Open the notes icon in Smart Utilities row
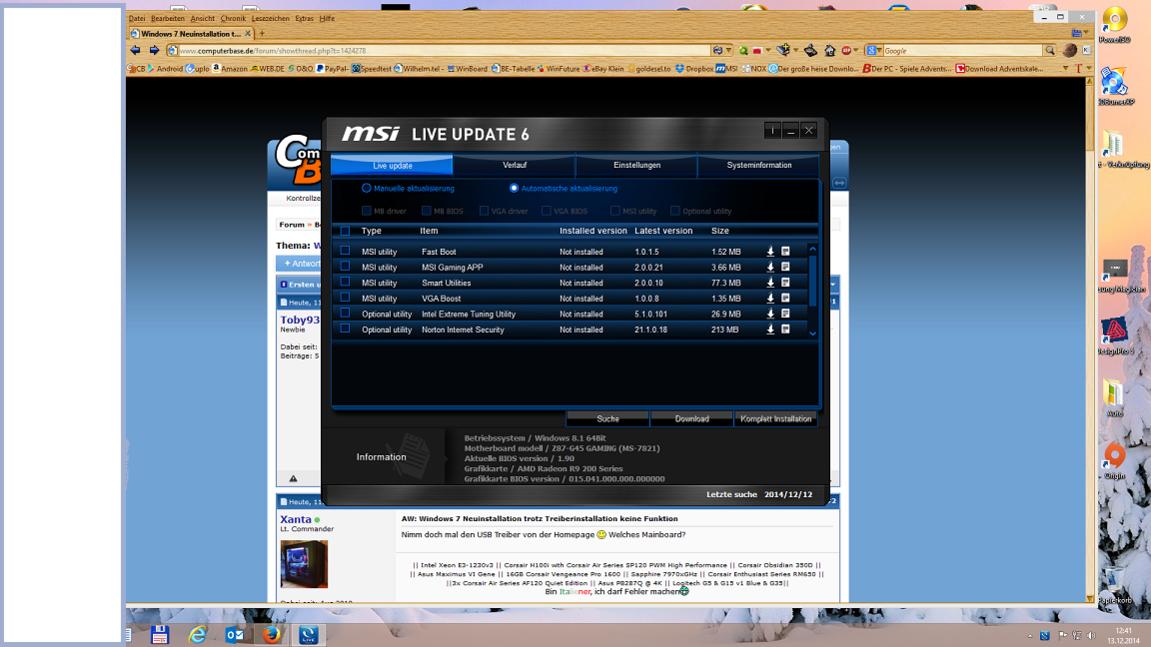1151x647 pixels. (785, 282)
